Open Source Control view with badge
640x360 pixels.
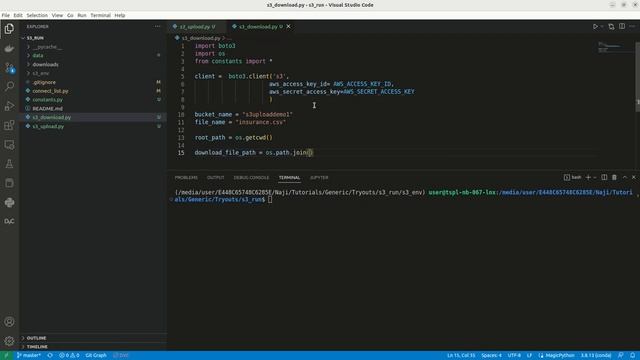(9, 68)
